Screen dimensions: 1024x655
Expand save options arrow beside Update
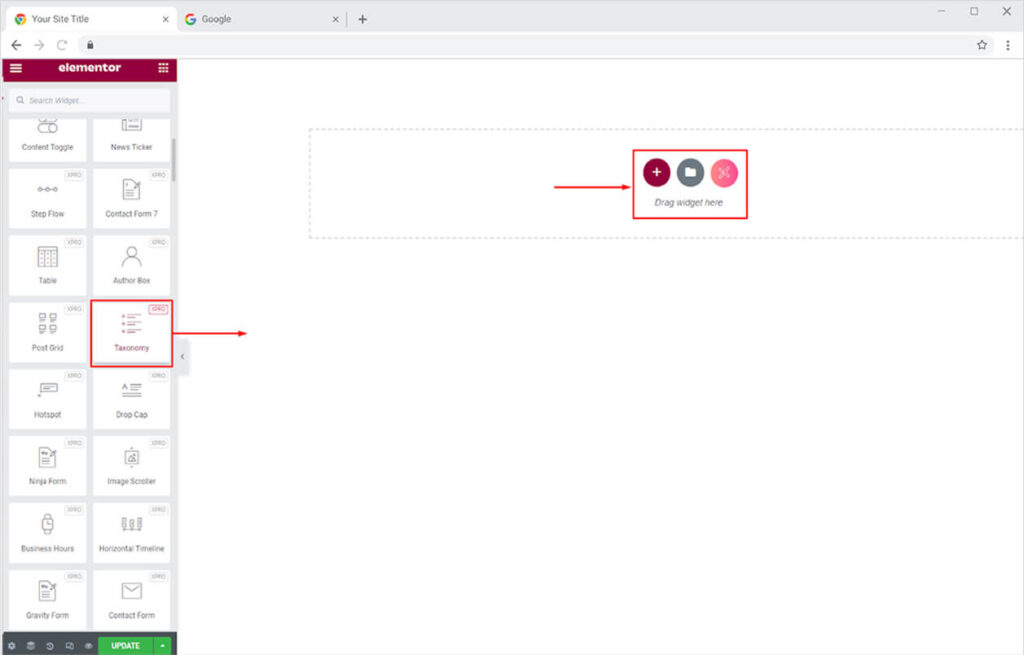[163, 646]
